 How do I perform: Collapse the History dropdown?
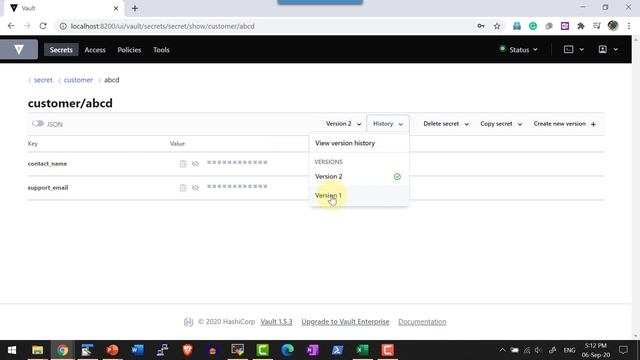pyautogui.click(x=387, y=124)
